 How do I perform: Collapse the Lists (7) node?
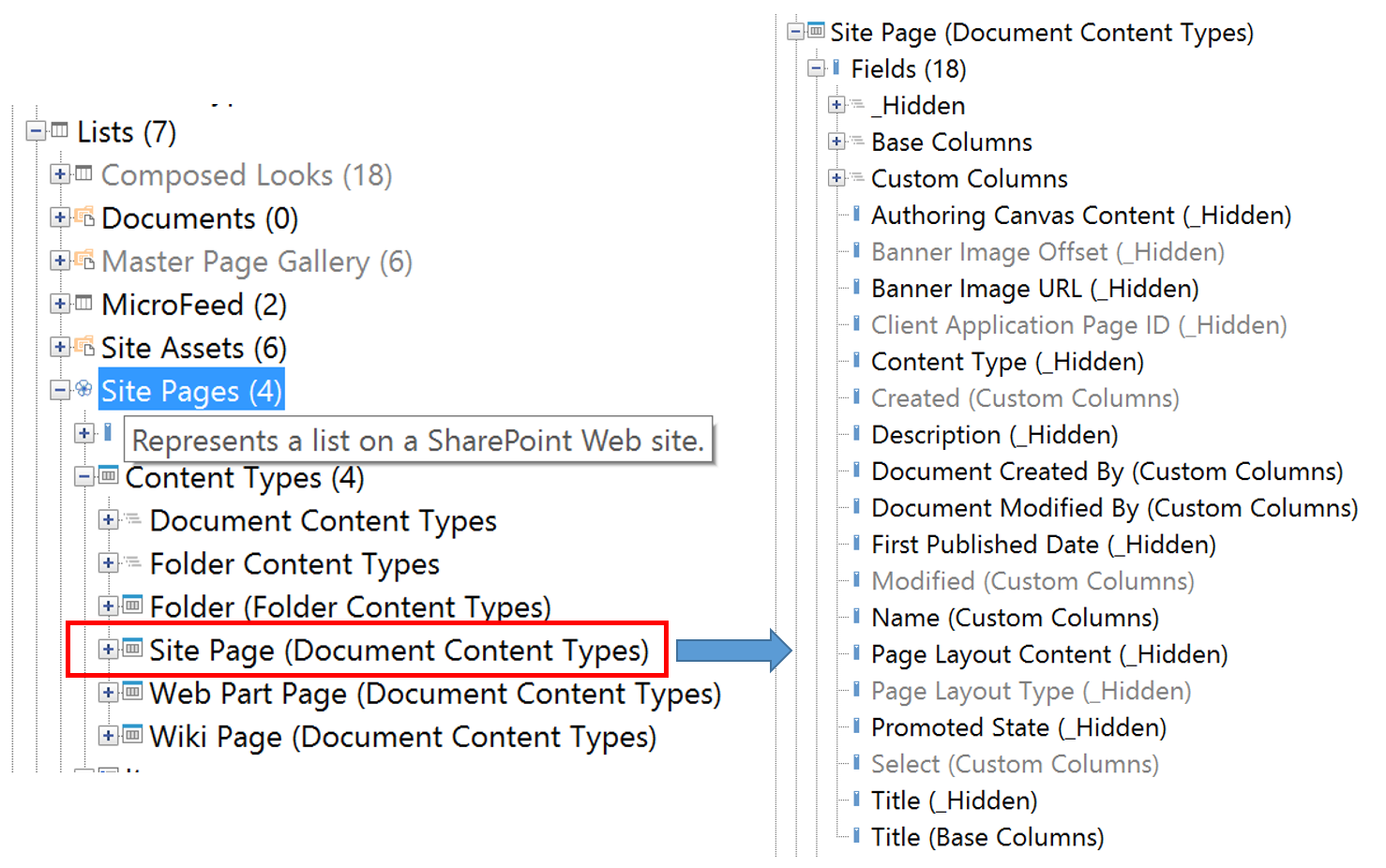[36, 130]
